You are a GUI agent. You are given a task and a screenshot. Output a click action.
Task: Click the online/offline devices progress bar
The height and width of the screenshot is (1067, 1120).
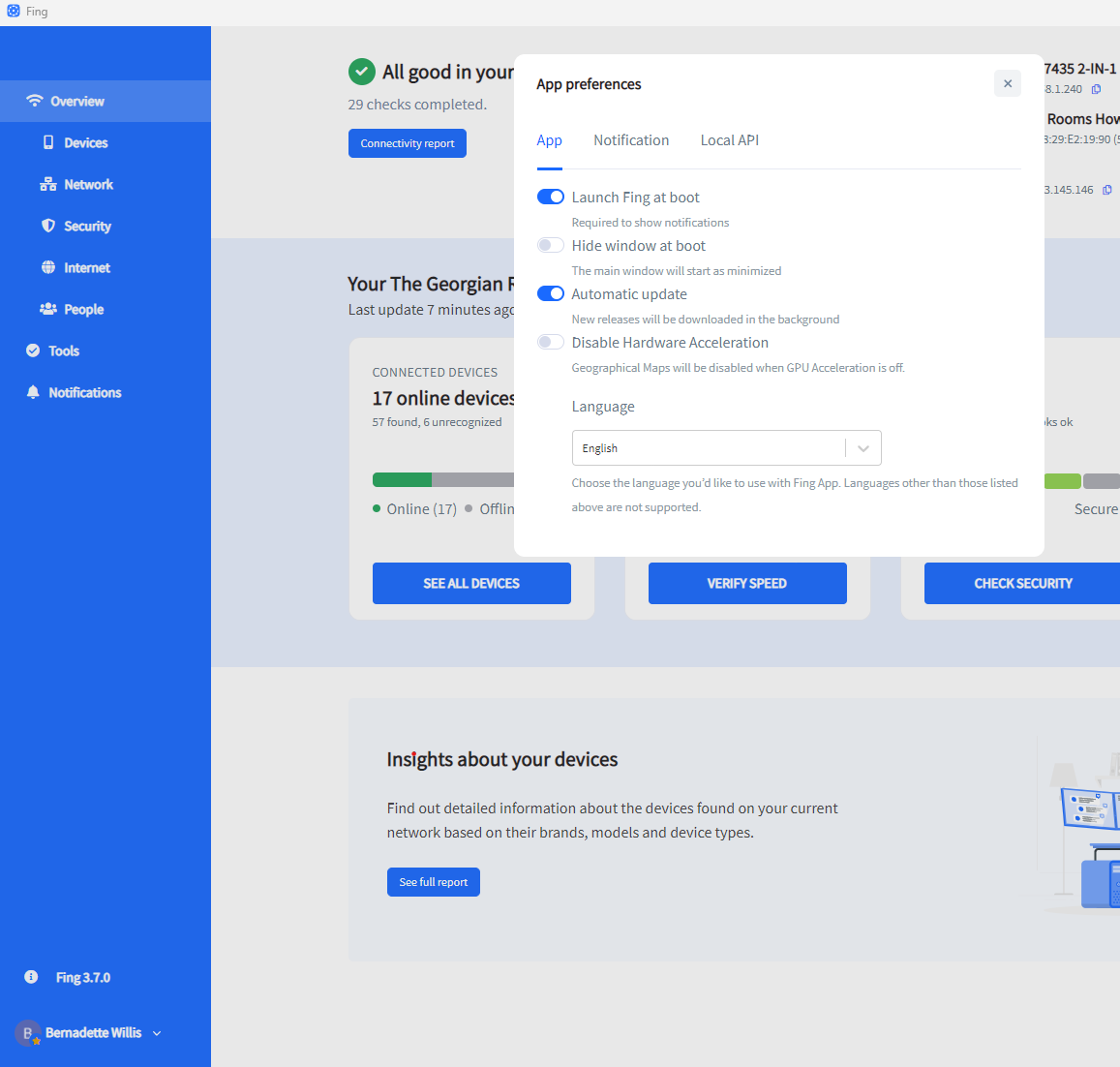tap(442, 479)
